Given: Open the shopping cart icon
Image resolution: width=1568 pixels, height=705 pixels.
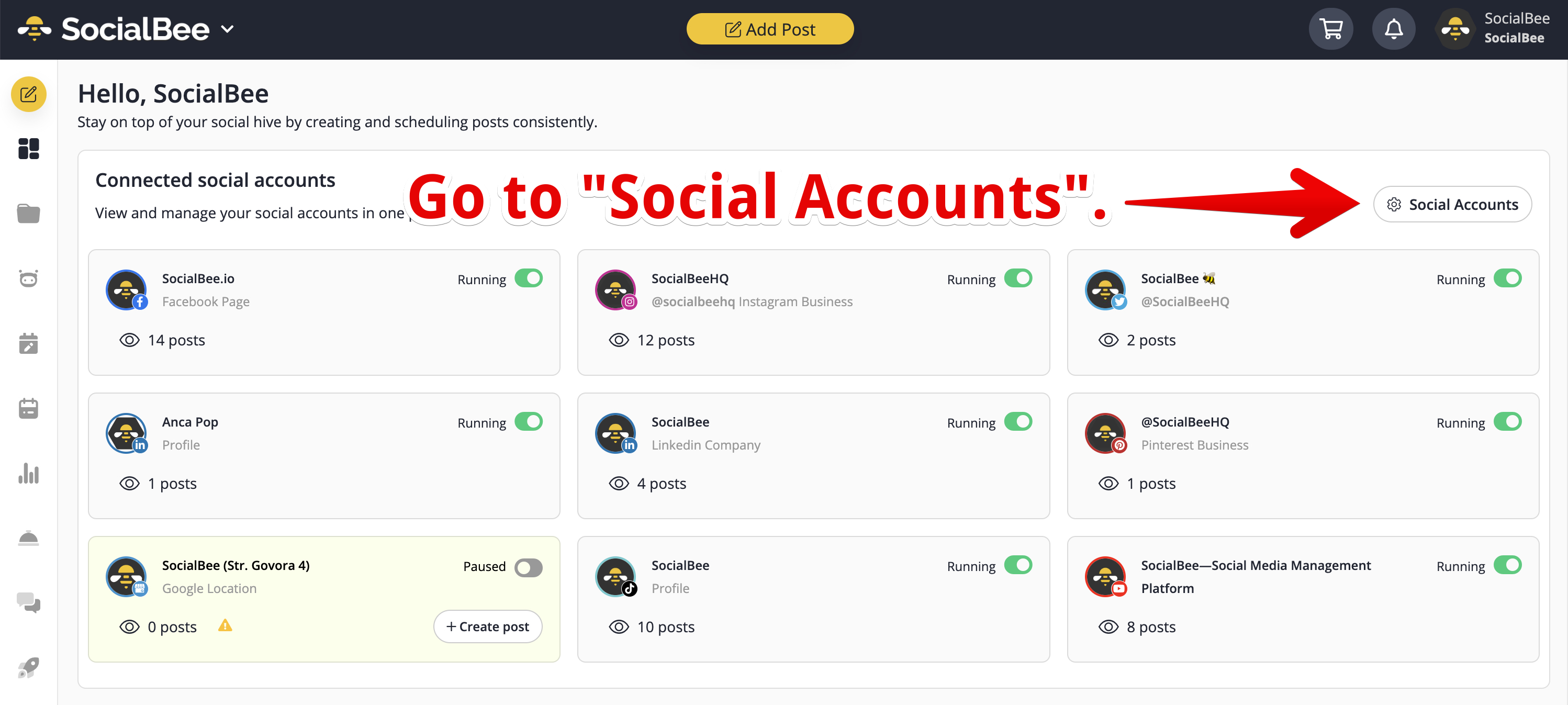Looking at the screenshot, I should [1331, 29].
